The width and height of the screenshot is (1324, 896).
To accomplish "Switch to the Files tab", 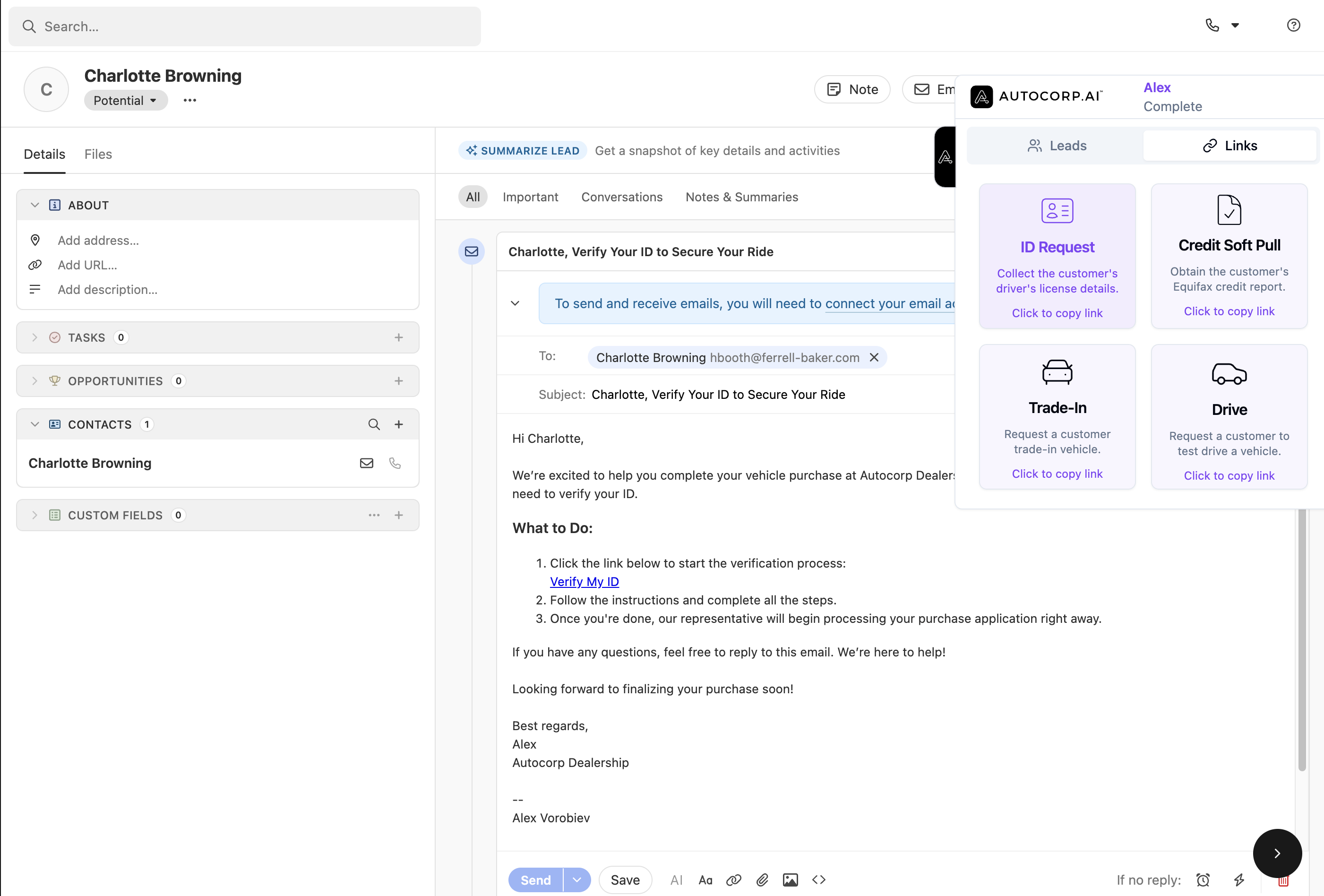I will pos(98,154).
